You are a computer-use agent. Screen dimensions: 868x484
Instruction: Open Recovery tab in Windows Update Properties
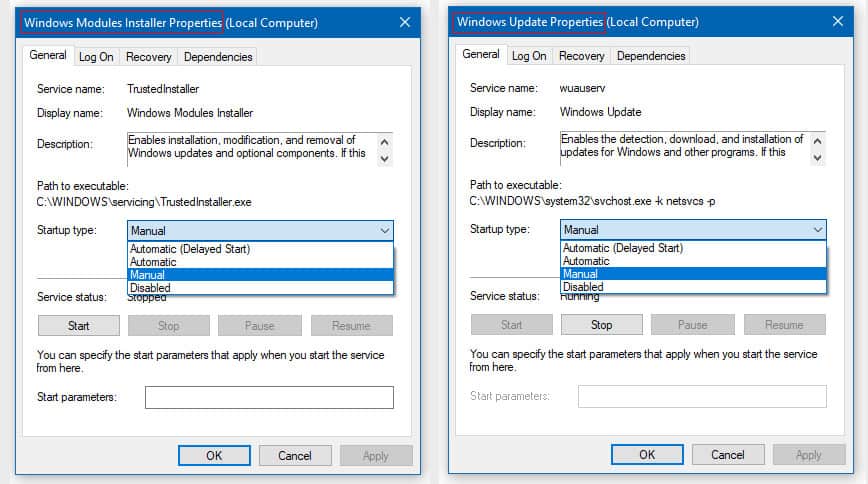pyautogui.click(x=581, y=55)
